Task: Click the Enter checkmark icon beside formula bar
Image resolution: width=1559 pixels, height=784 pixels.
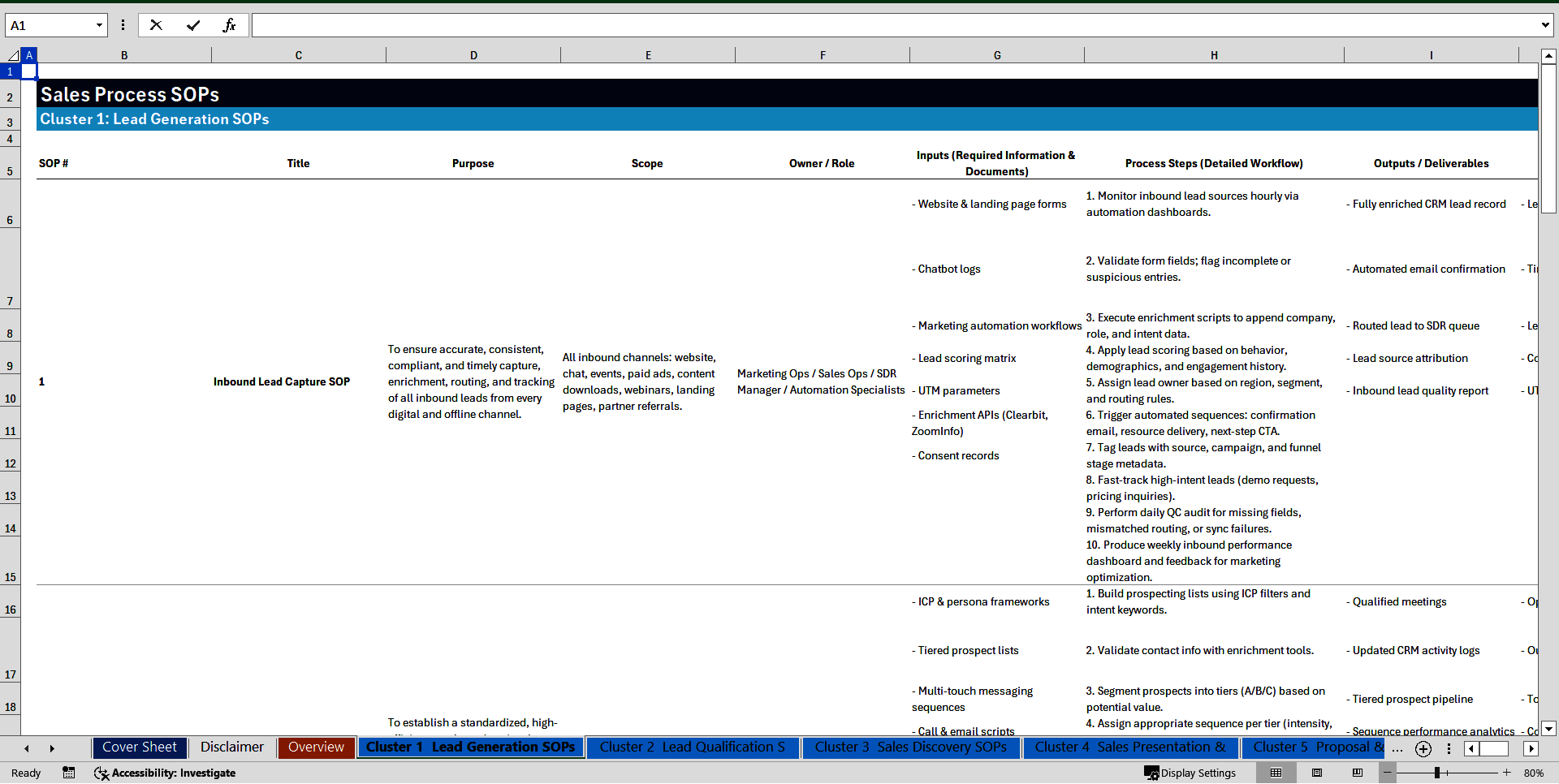Action: (x=193, y=24)
